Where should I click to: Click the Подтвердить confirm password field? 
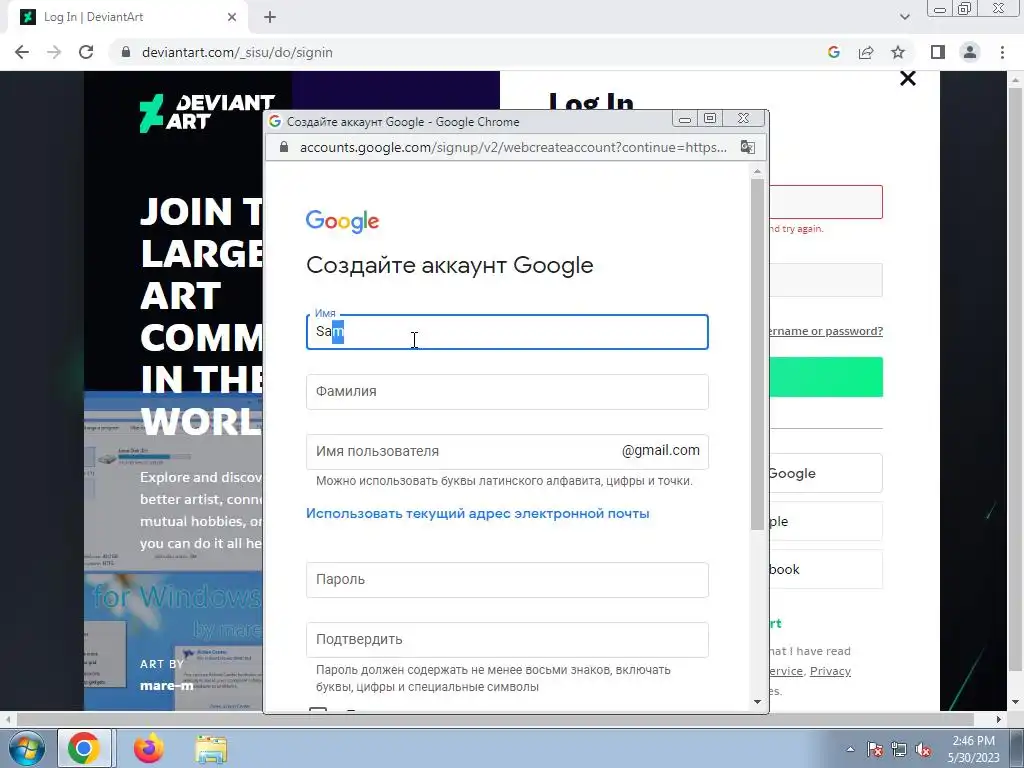(x=507, y=639)
